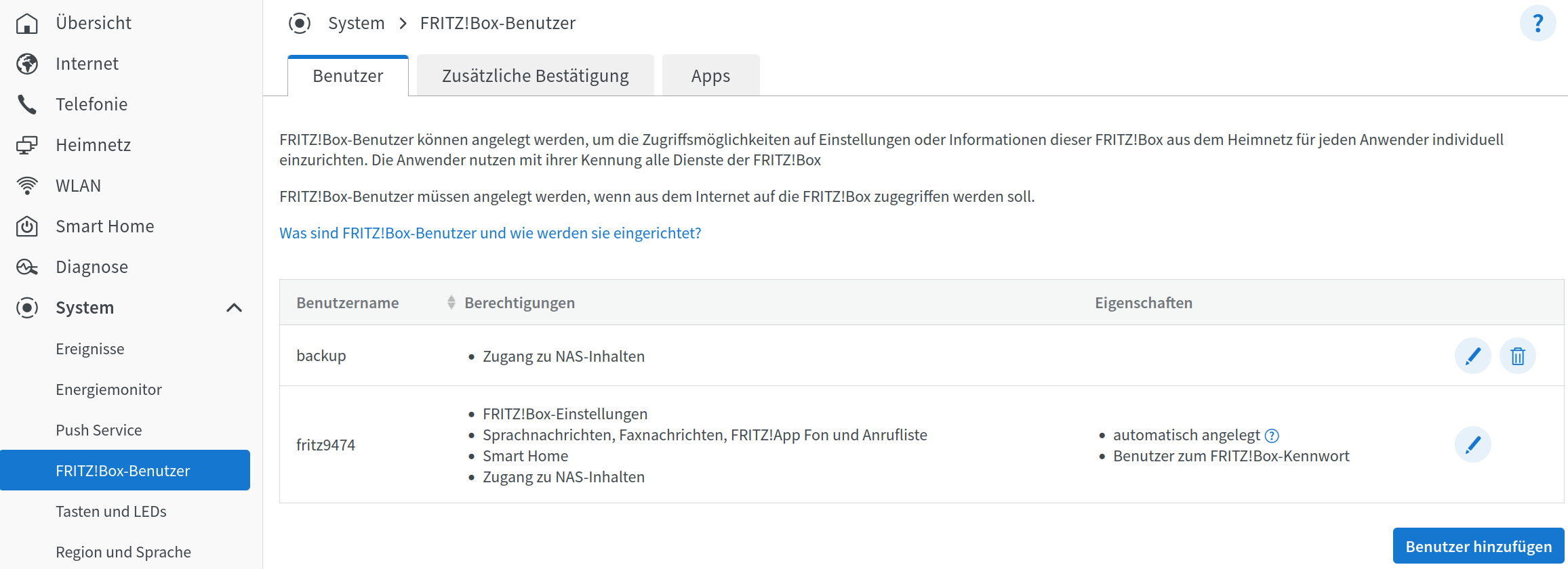Click the Berechtigungen column header
The image size is (1568, 569).
[519, 303]
